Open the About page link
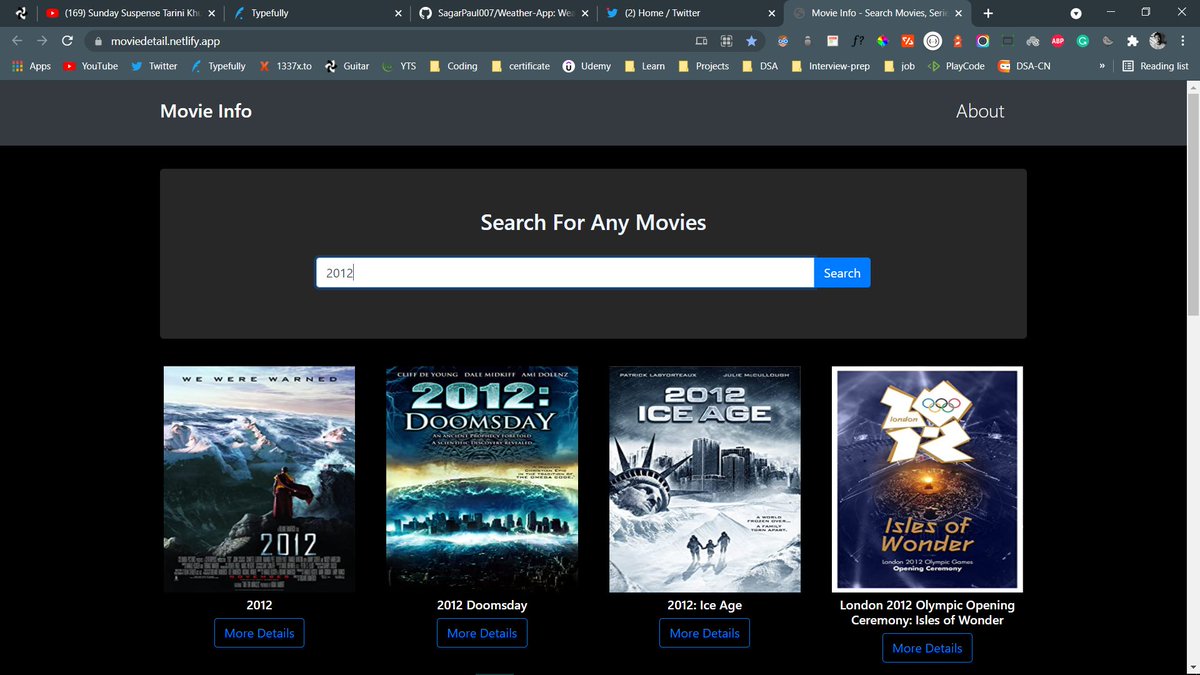The image size is (1200, 675). (980, 111)
